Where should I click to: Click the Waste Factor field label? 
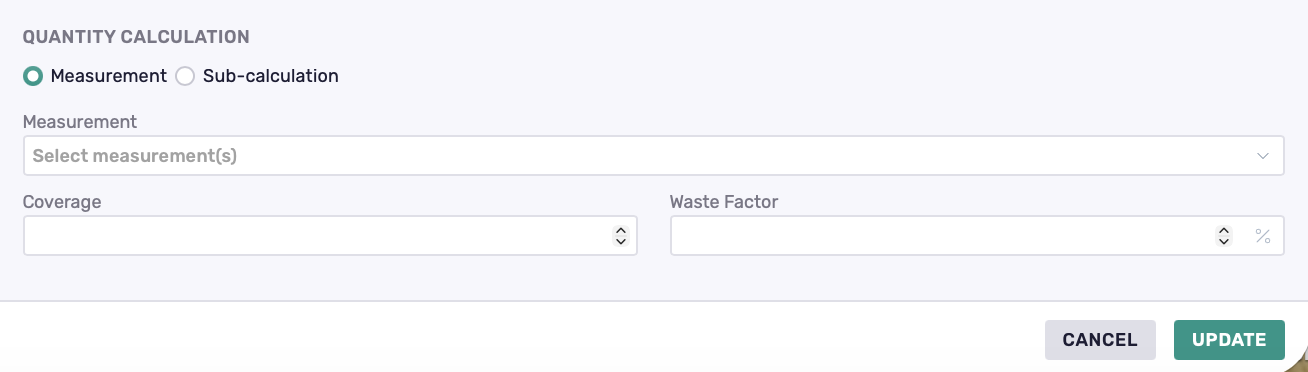pos(724,202)
